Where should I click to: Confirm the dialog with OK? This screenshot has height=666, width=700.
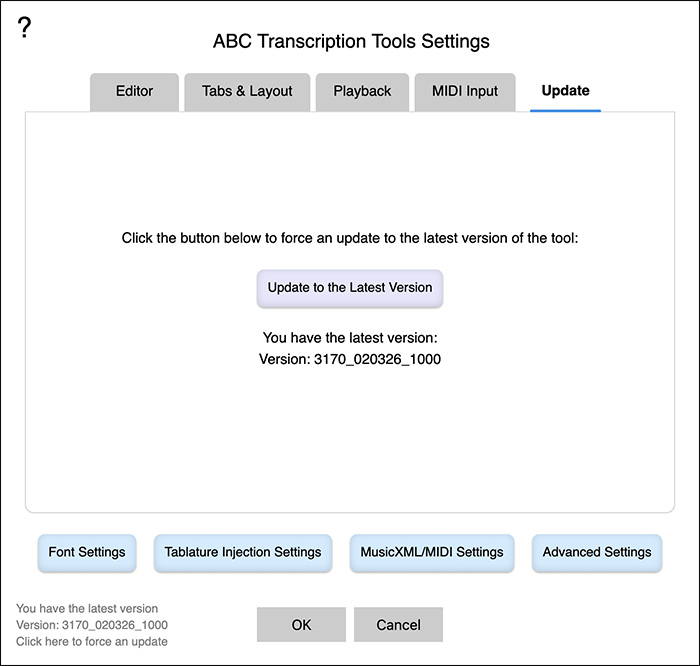pos(301,625)
